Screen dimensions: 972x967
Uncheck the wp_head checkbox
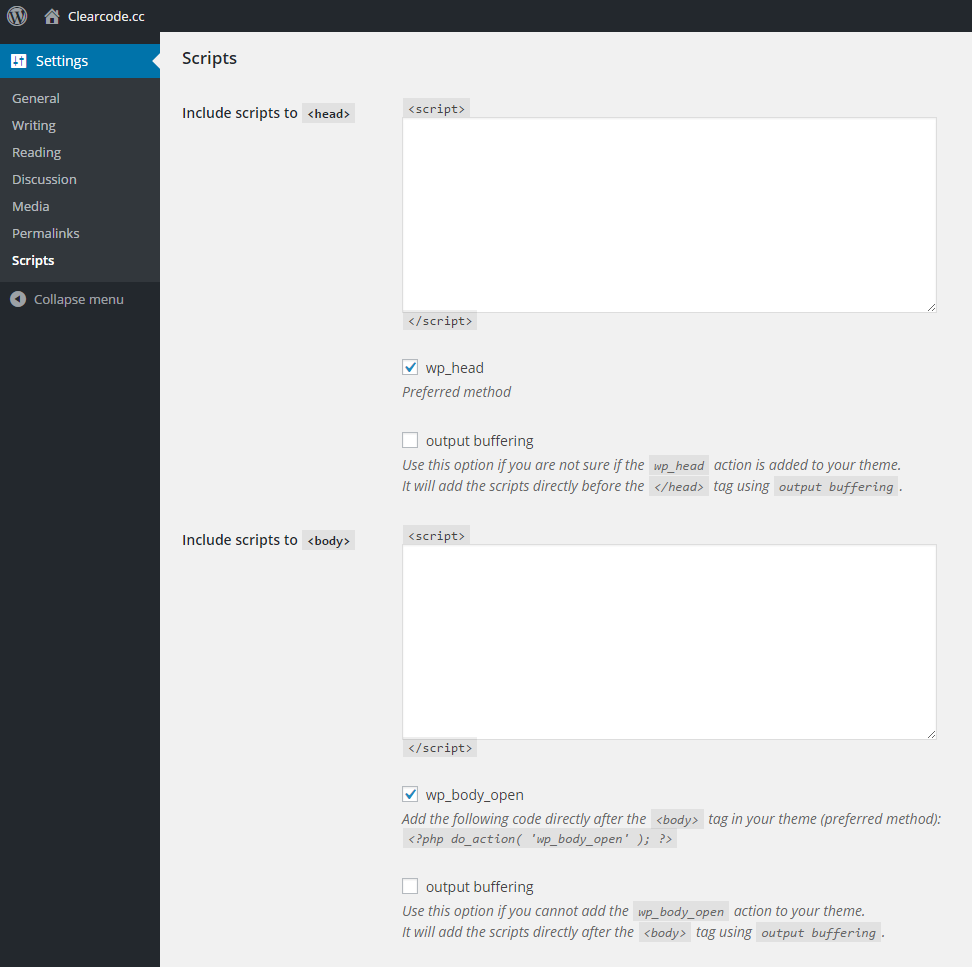pos(410,368)
